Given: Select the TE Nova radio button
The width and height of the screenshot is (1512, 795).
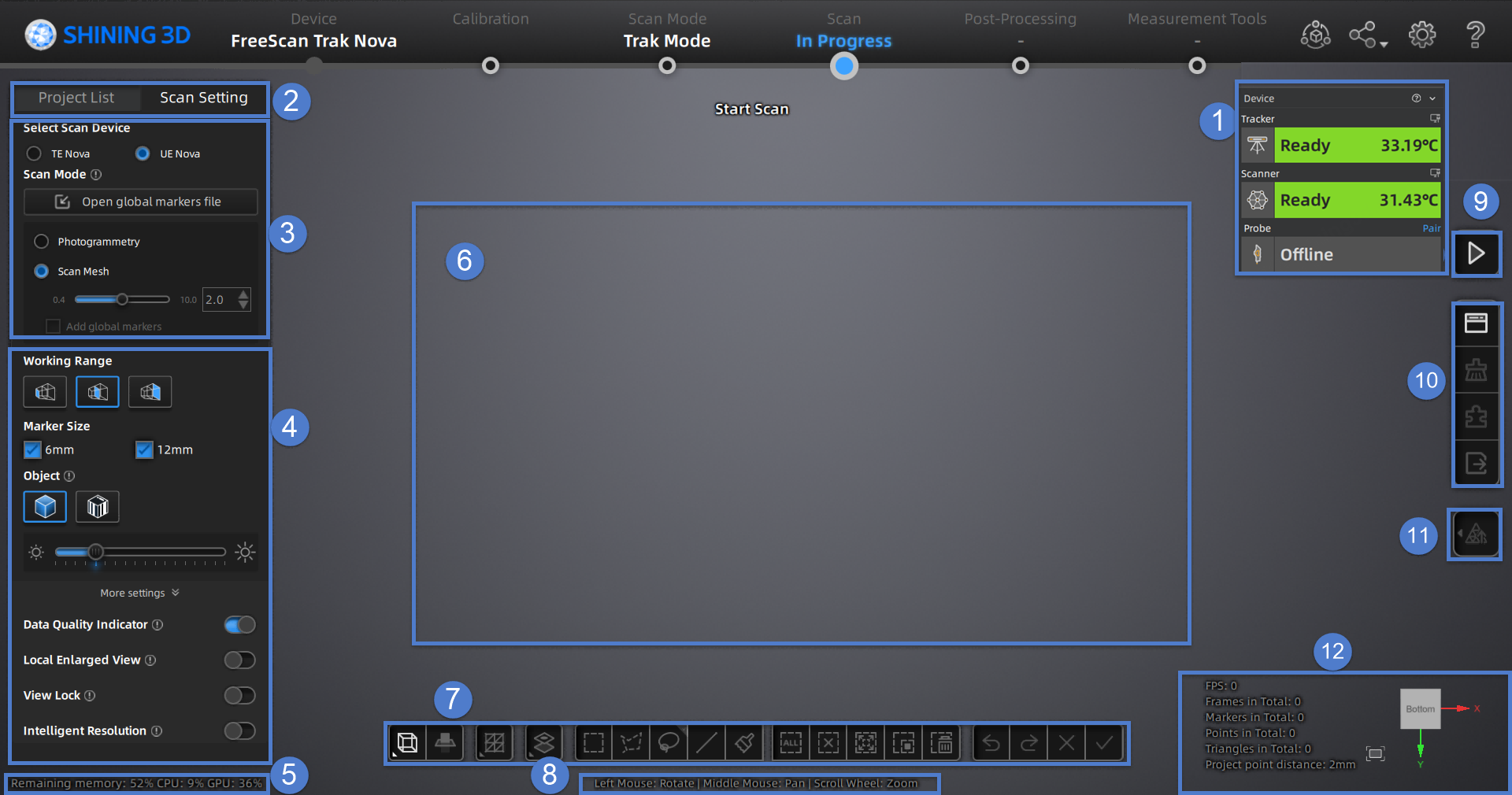Looking at the screenshot, I should pos(34,153).
